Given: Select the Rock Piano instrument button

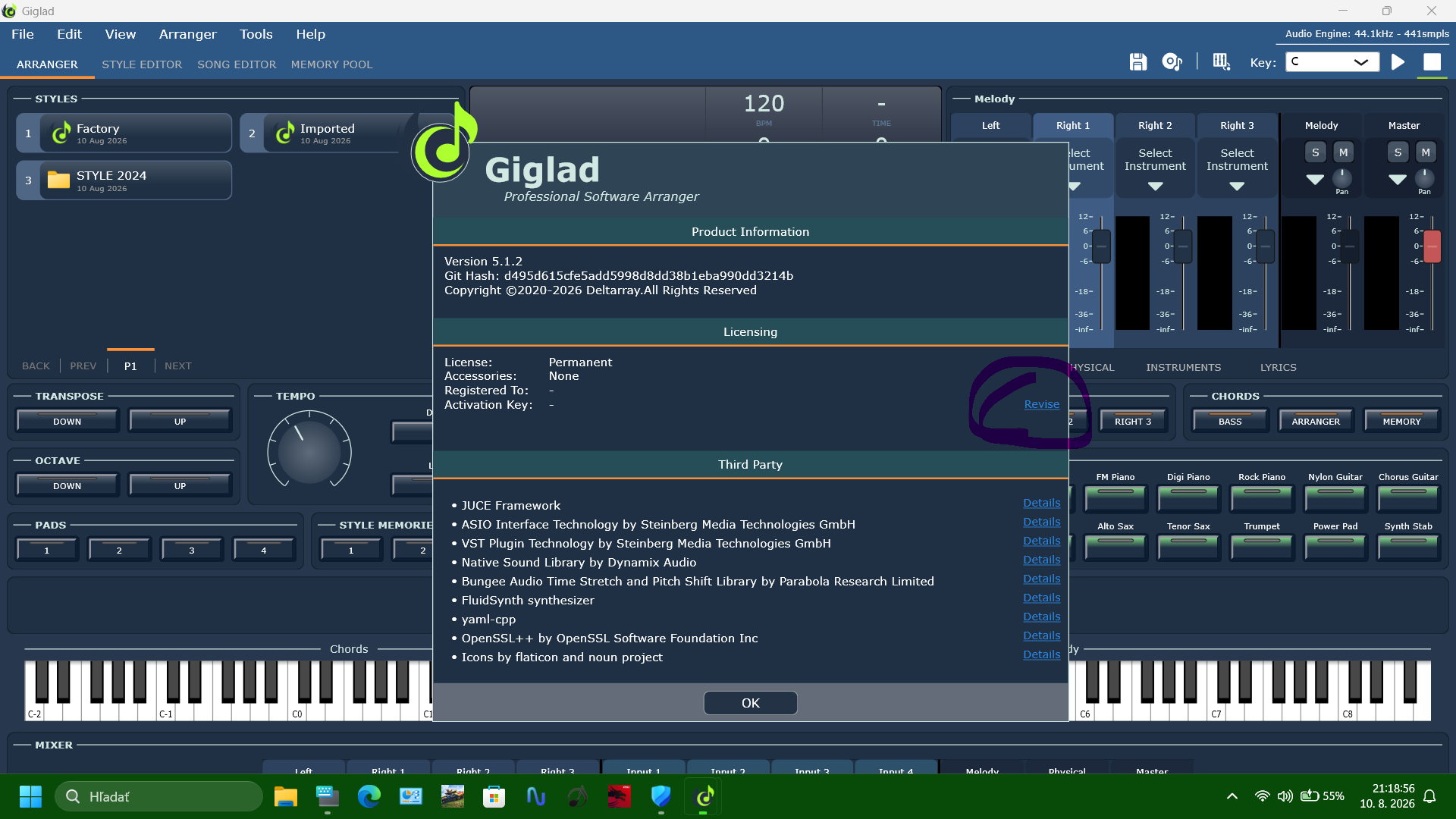Looking at the screenshot, I should pos(1262,497).
